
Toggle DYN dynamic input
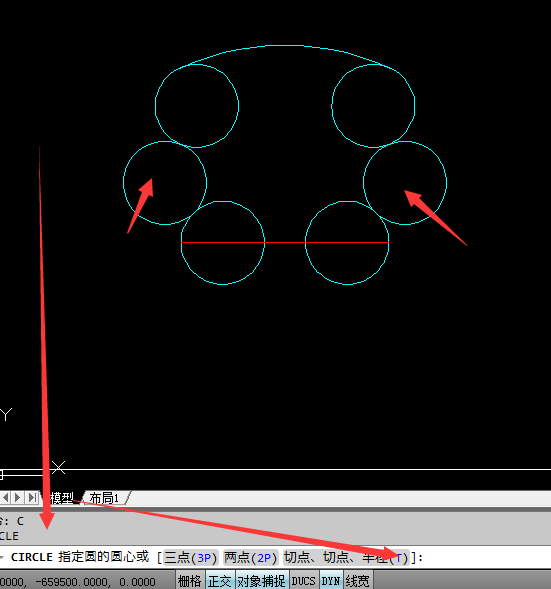[x=331, y=581]
